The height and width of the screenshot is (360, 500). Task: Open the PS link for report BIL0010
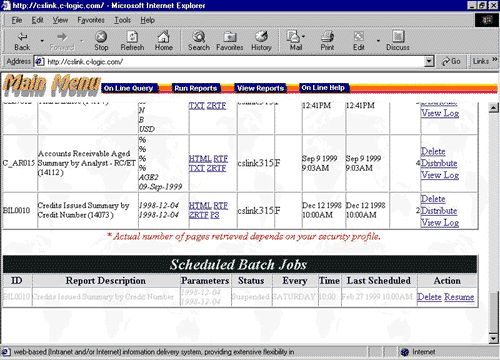[215, 215]
